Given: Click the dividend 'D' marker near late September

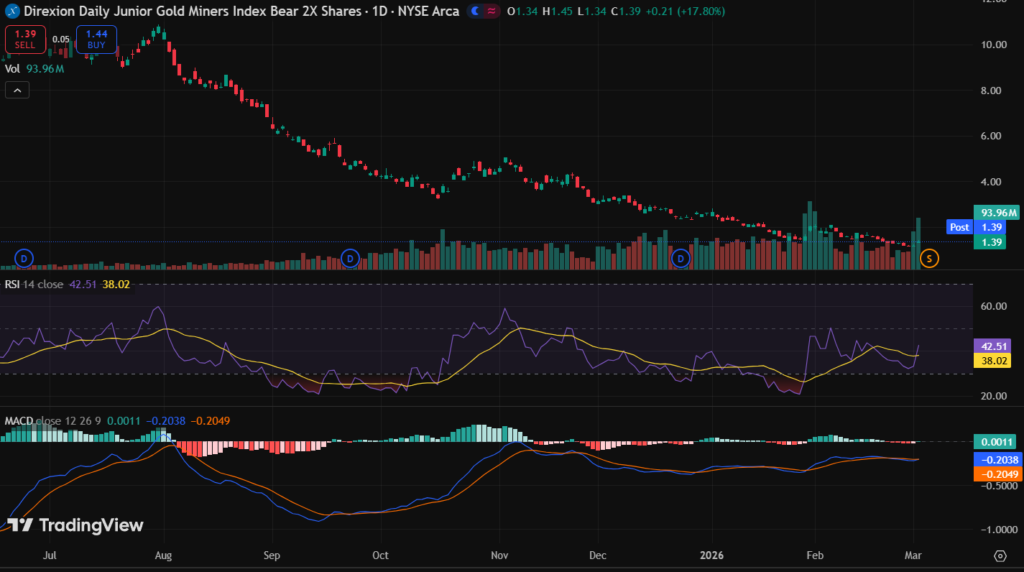Looking at the screenshot, I should [x=350, y=259].
